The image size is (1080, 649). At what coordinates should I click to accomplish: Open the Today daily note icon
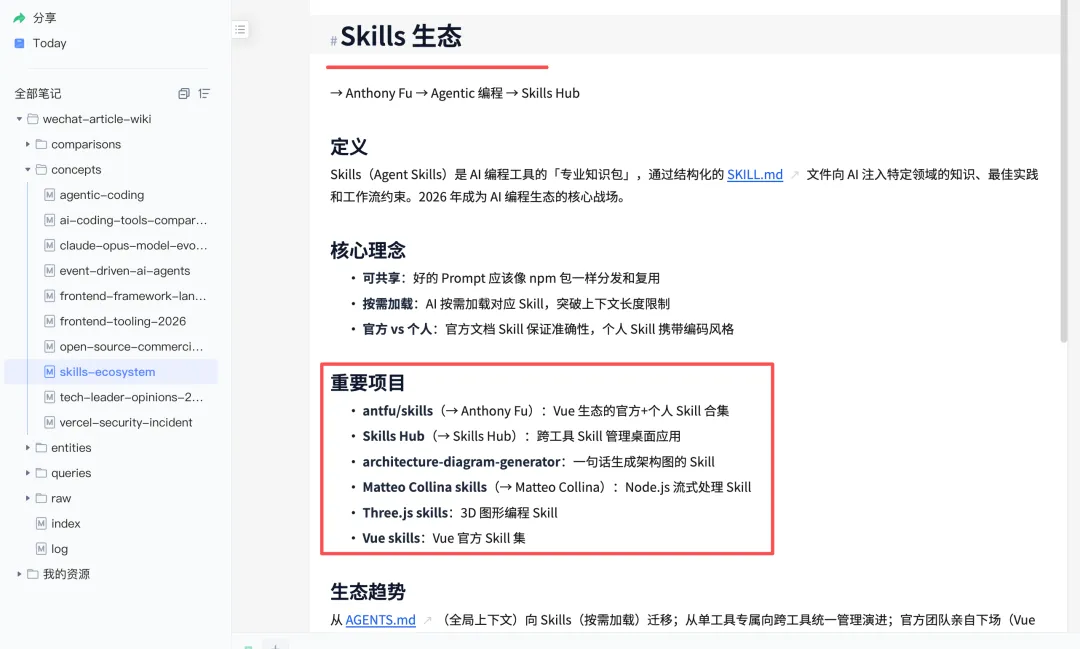[17, 42]
